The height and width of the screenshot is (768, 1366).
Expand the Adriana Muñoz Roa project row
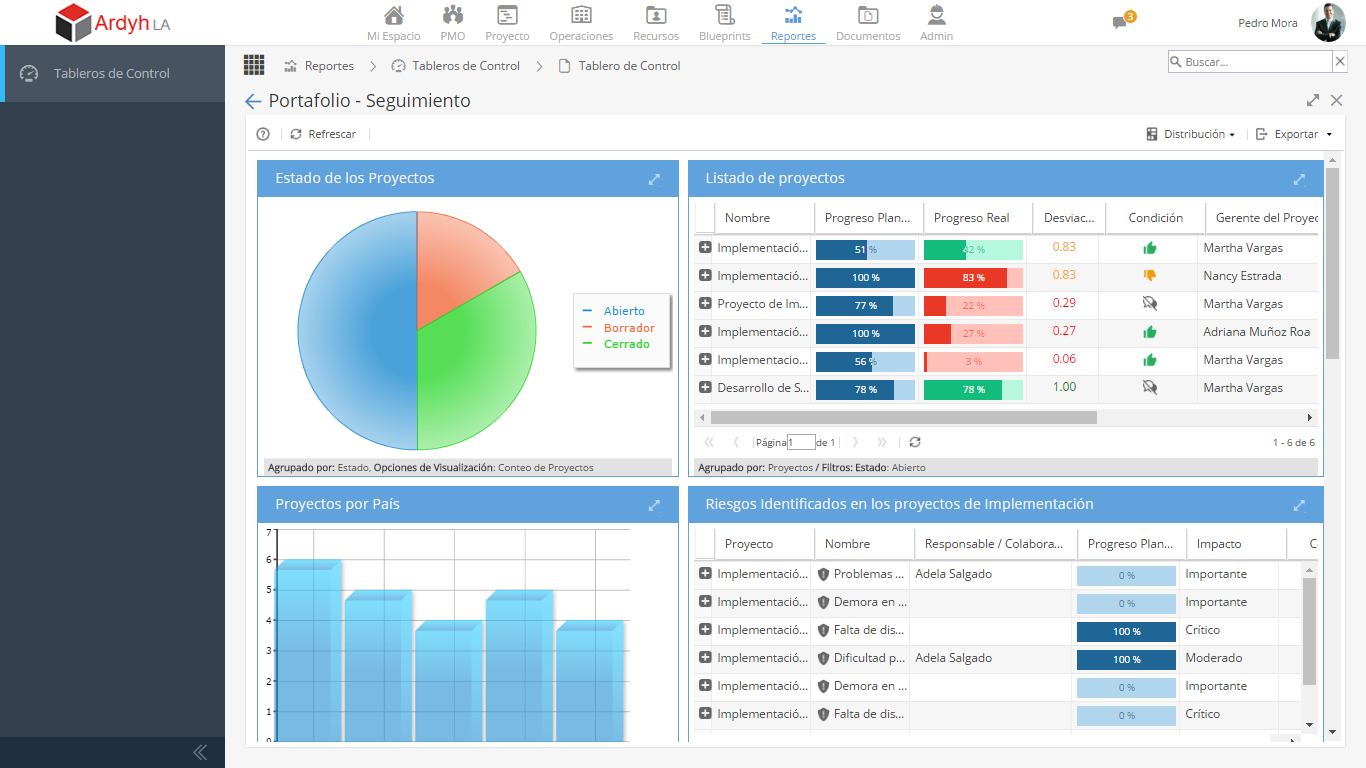point(705,331)
